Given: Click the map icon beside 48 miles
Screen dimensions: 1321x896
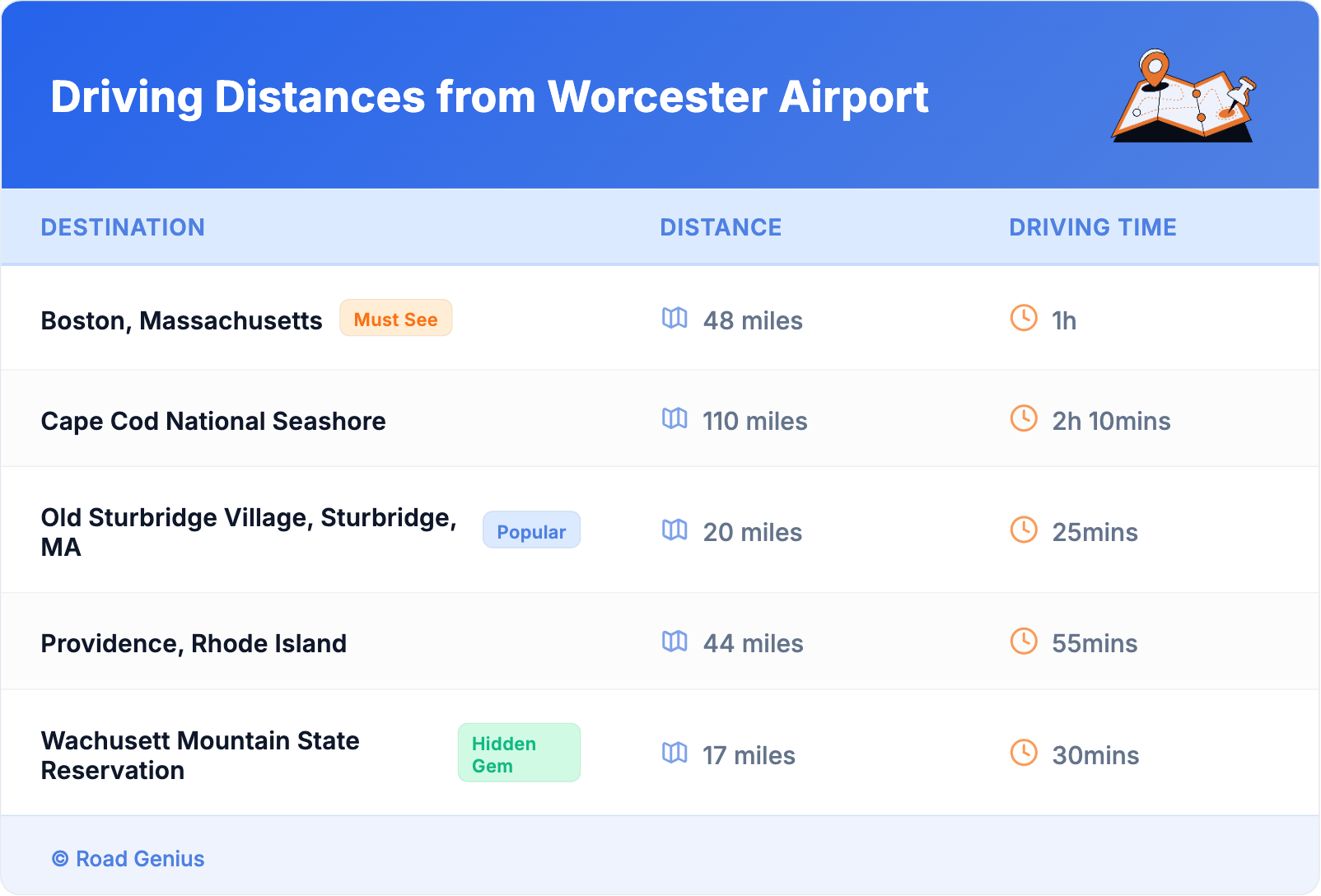Looking at the screenshot, I should [x=675, y=318].
